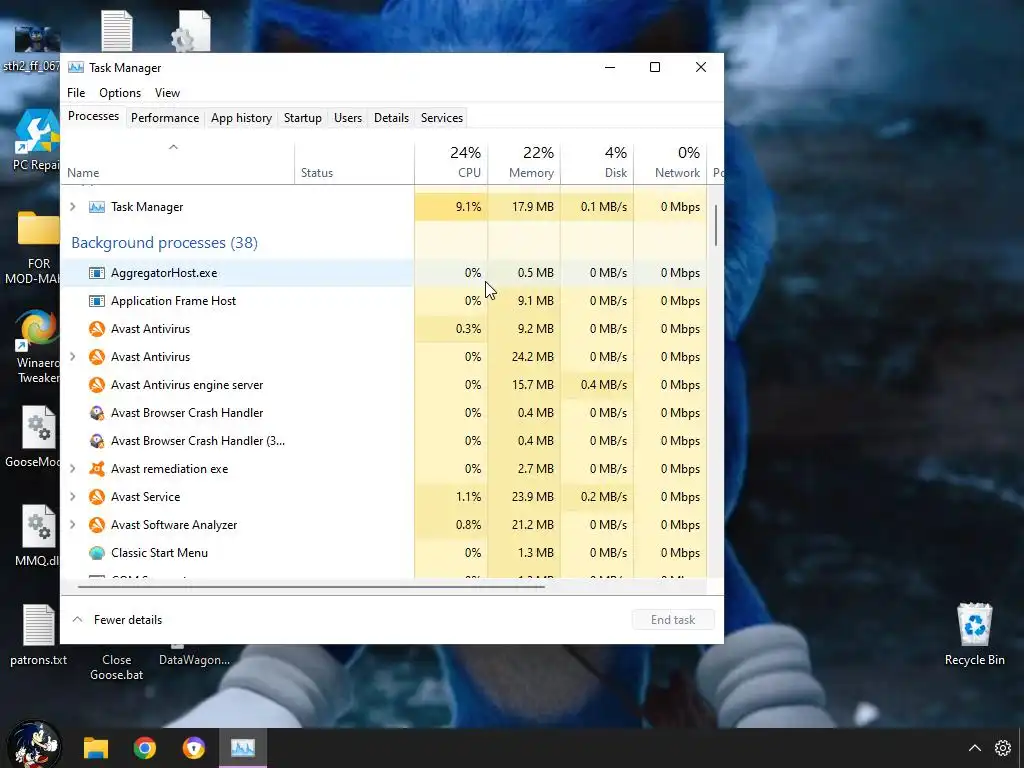Screen dimensions: 1024x768
Task: Open File Explorer from the taskbar
Action: pos(95,748)
